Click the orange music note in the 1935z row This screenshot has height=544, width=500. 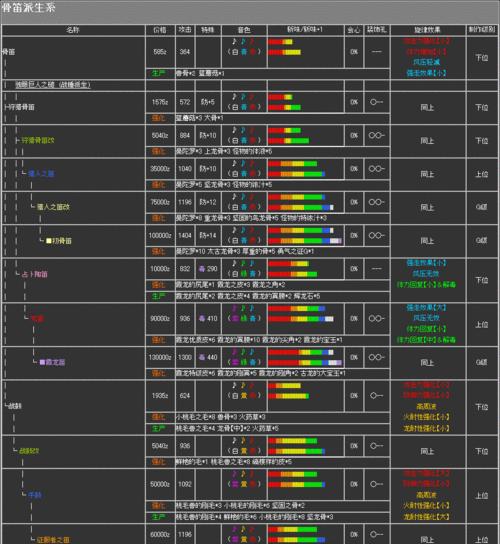point(243,385)
